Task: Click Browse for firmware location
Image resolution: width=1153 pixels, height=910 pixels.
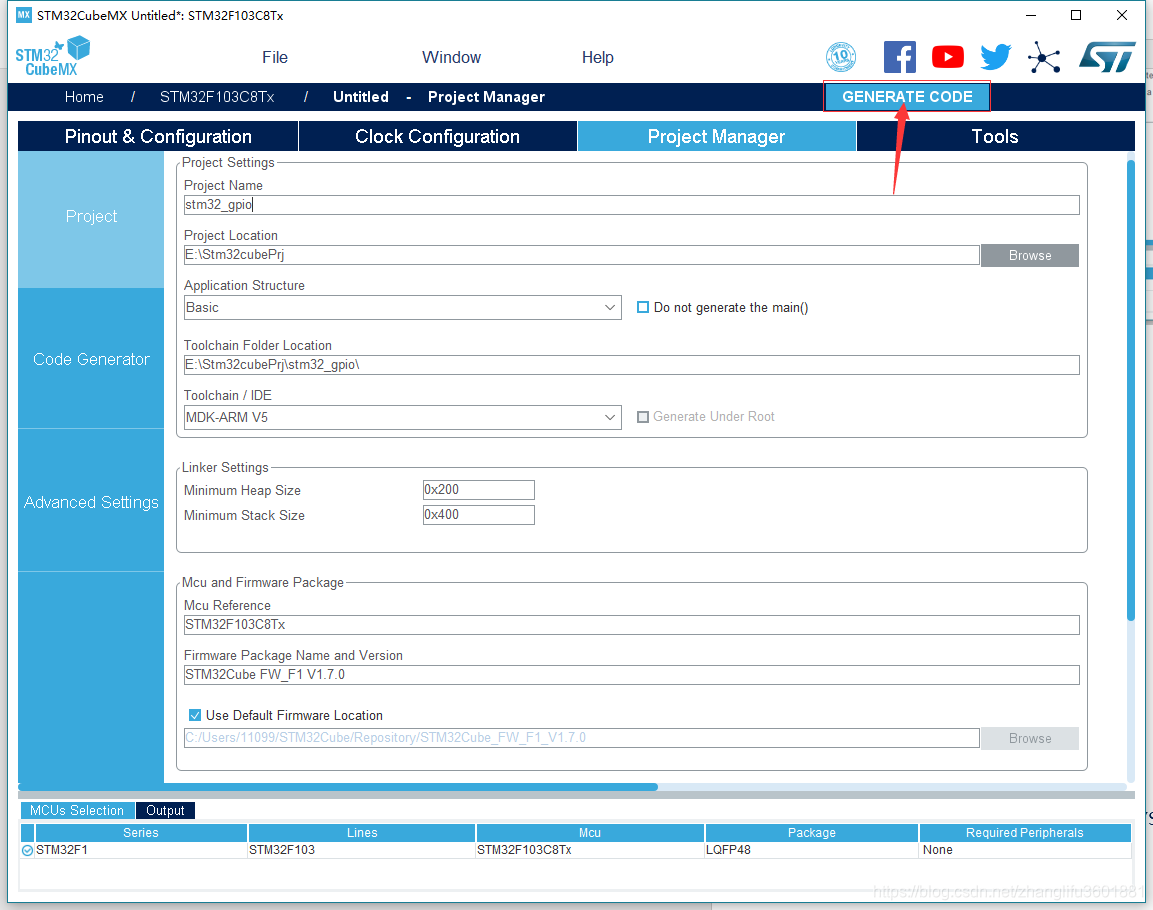Action: (1029, 738)
